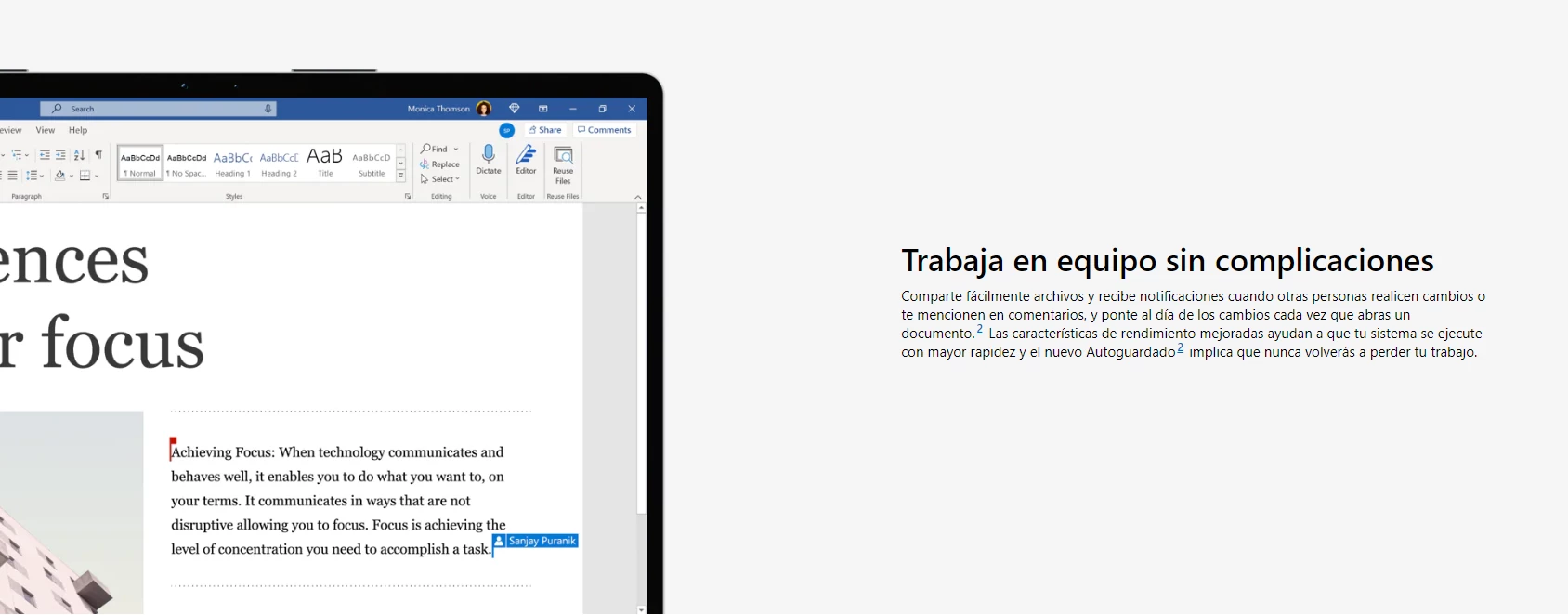Toggle the Ribbon Display Options icon
The image size is (1568, 615).
coord(543,109)
